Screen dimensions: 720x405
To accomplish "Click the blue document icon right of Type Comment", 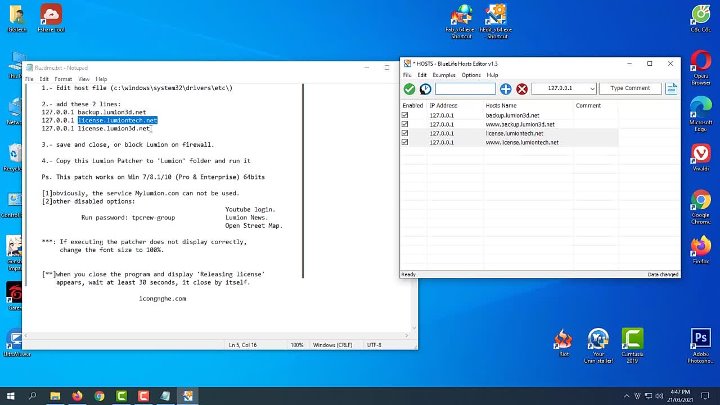I will [671, 89].
